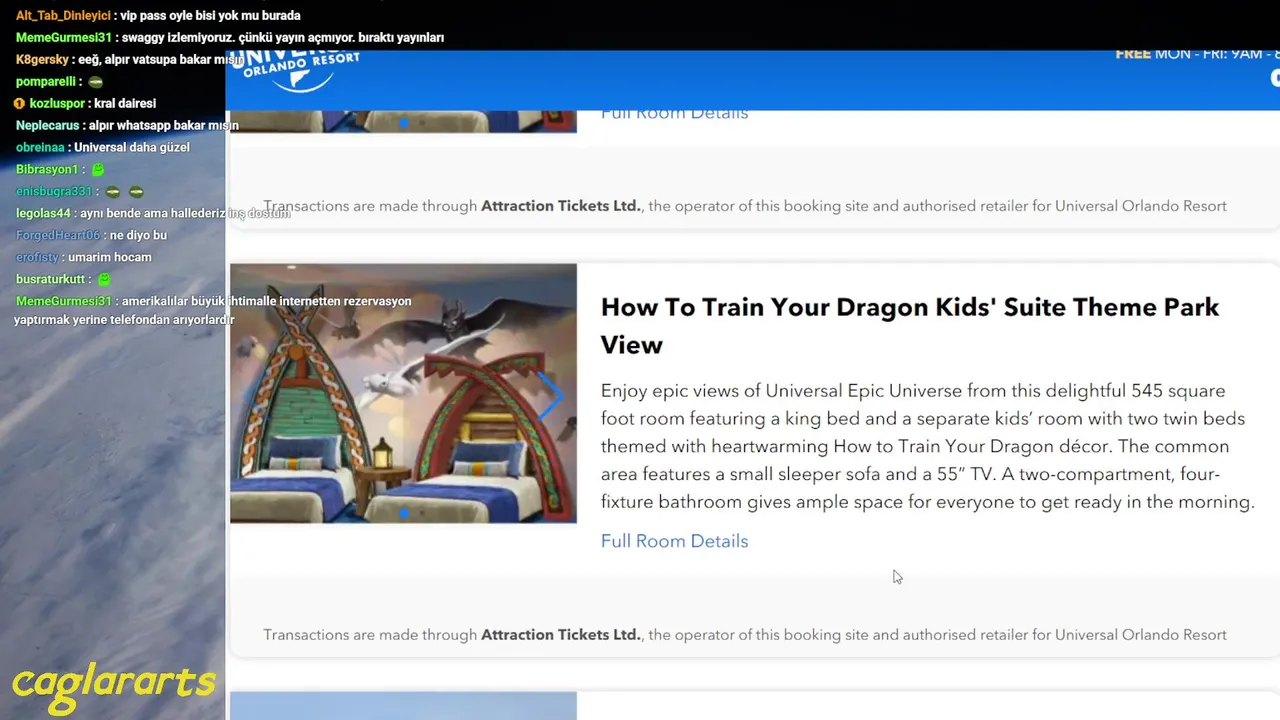The width and height of the screenshot is (1280, 720).
Task: Click chat username obreinaa
Action: click(41, 148)
